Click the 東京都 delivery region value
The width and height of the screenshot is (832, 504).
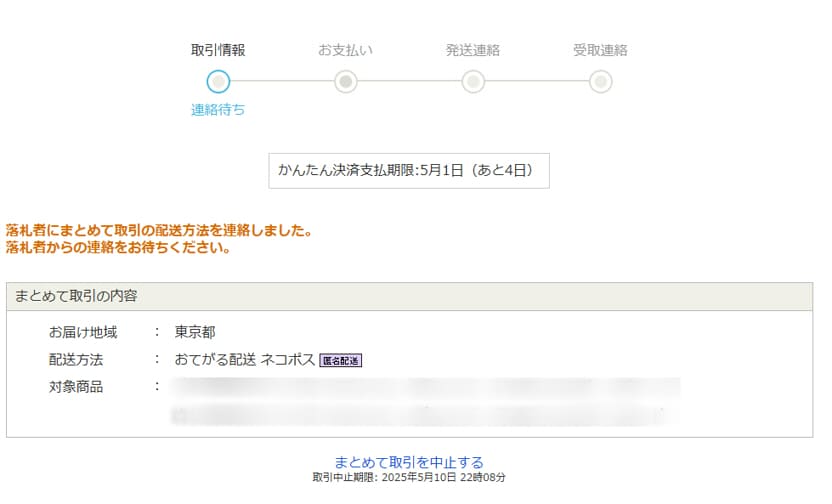[195, 332]
